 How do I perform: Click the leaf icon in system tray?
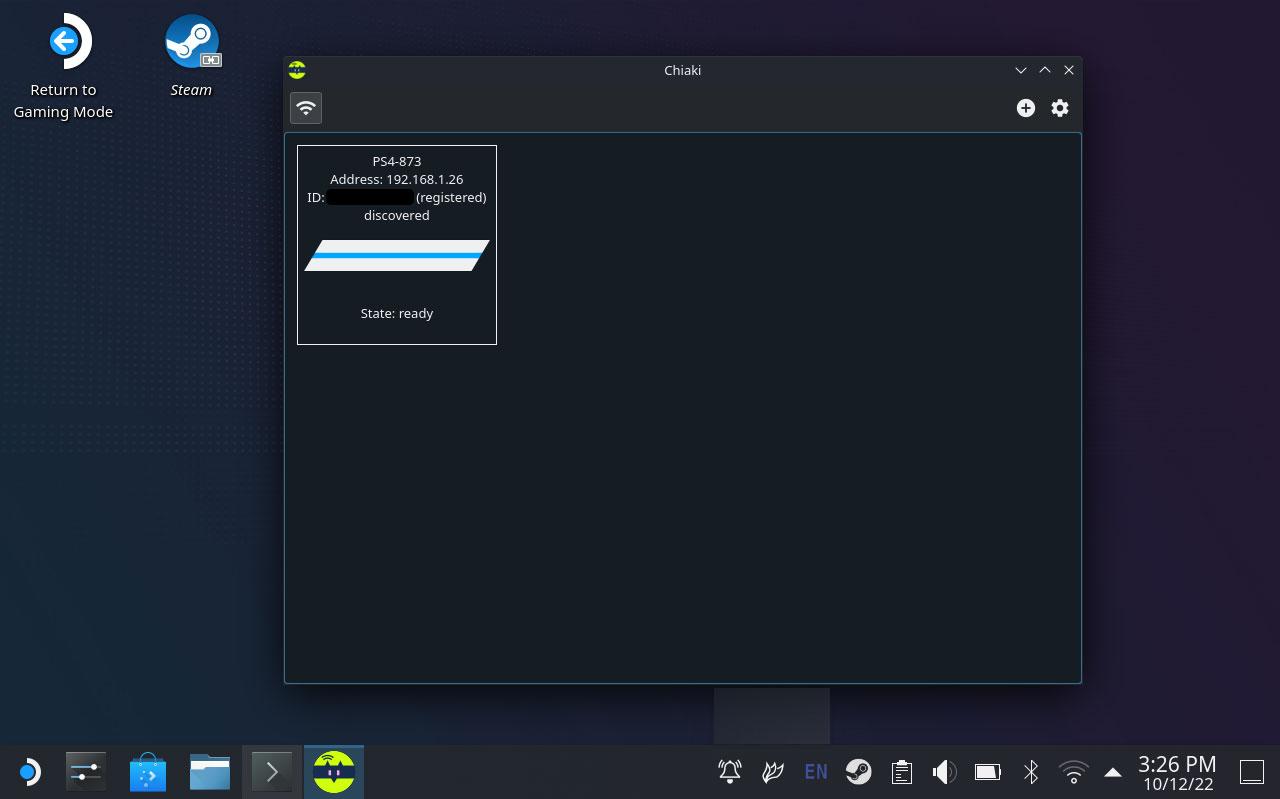pos(773,771)
